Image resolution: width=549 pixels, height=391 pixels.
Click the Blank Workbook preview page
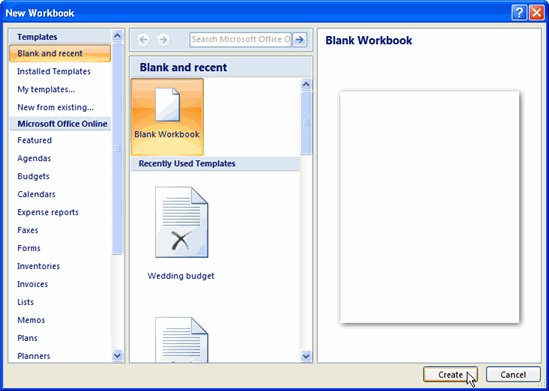tap(430, 207)
